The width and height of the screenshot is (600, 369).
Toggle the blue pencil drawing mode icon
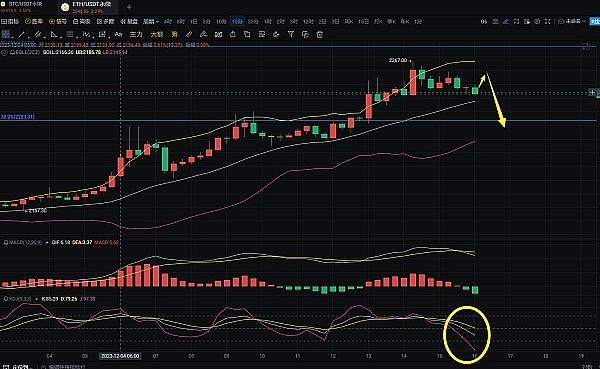(505, 22)
